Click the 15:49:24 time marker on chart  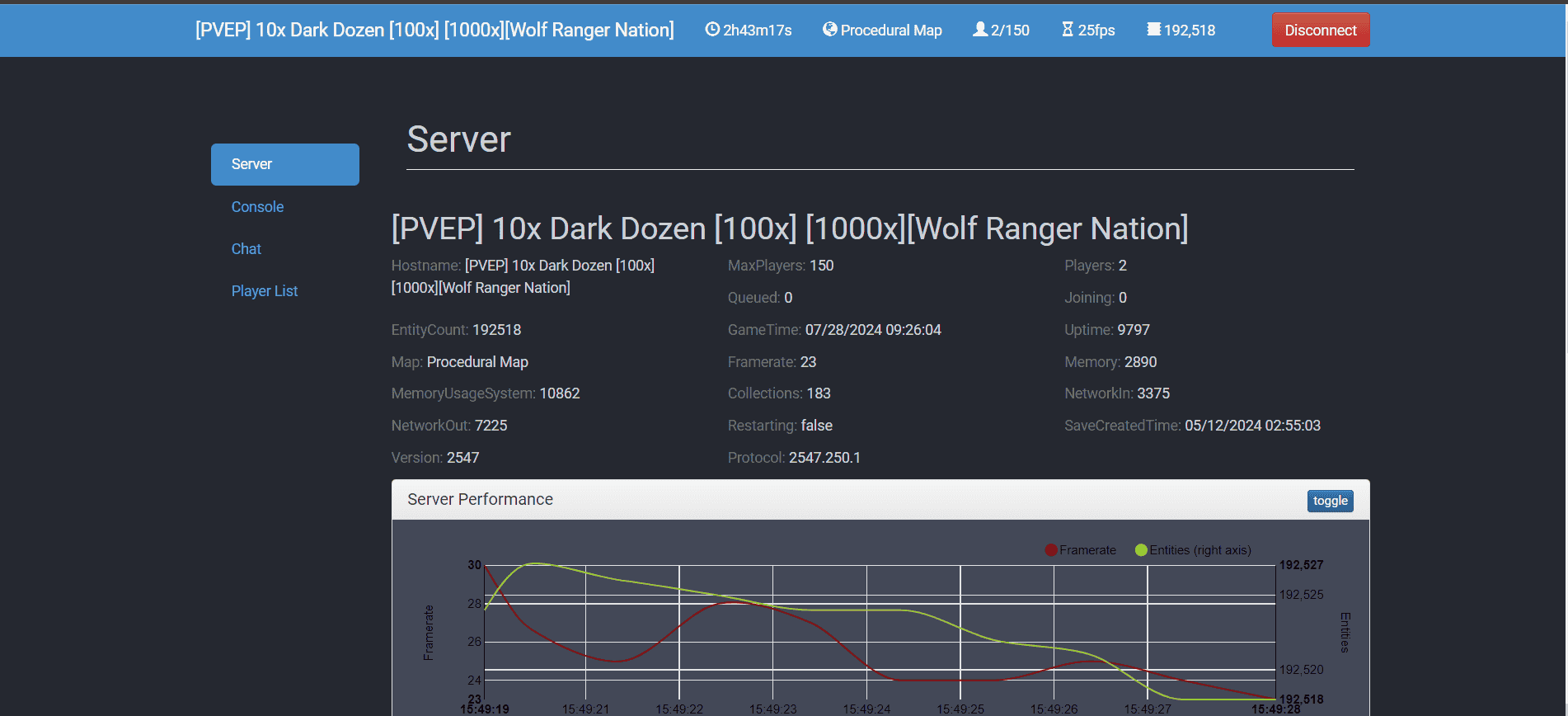(866, 709)
